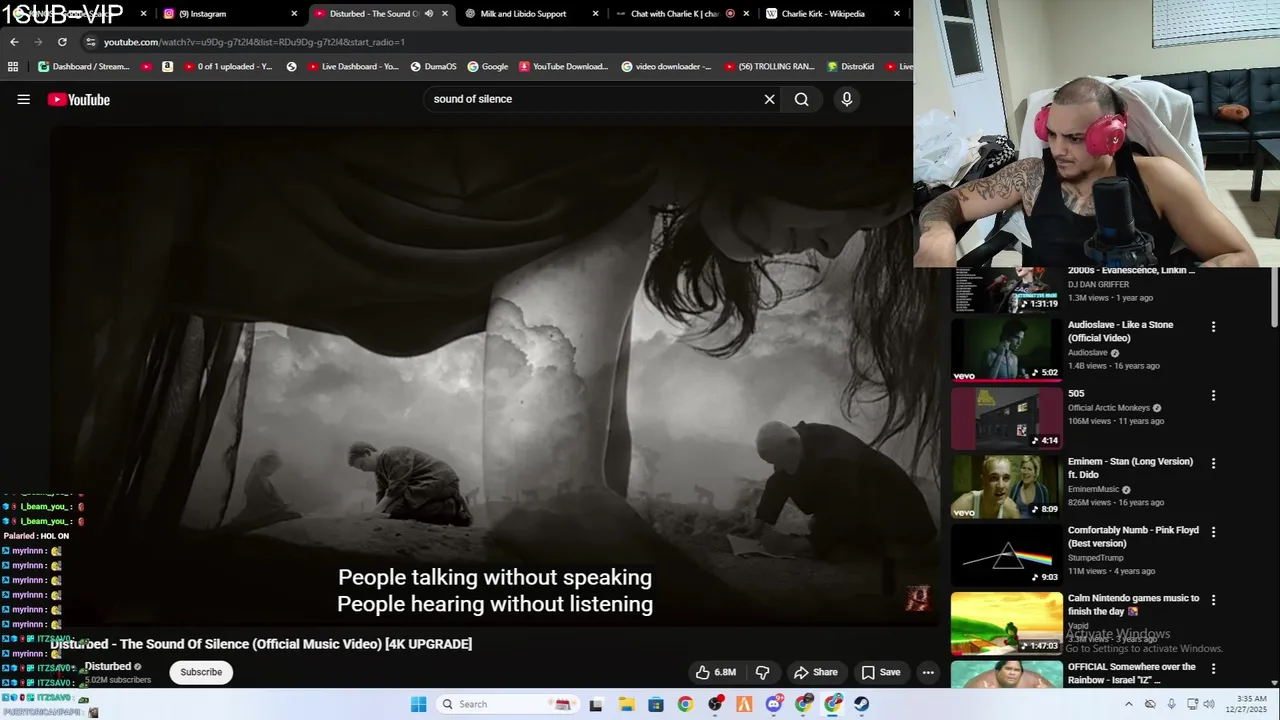Open options menu for Eminem Stan video

click(1213, 464)
